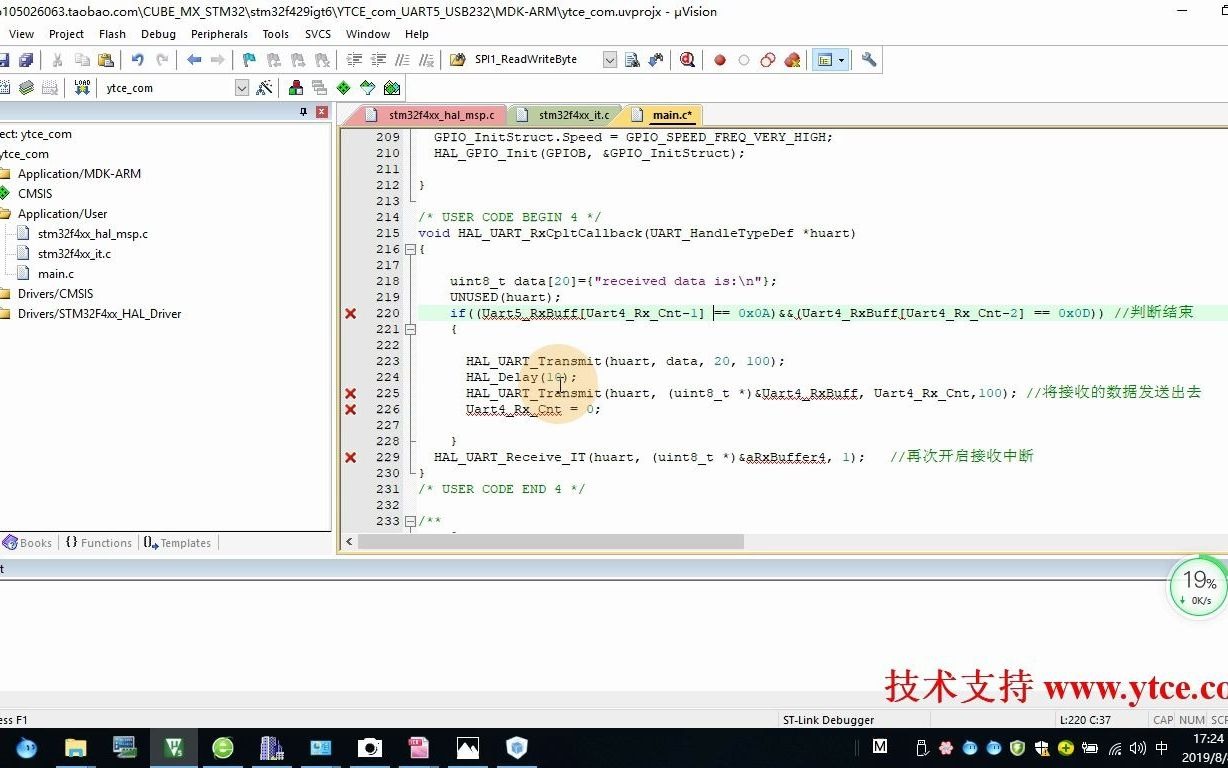Collapse the code block at line 216

pyautogui.click(x=410, y=248)
